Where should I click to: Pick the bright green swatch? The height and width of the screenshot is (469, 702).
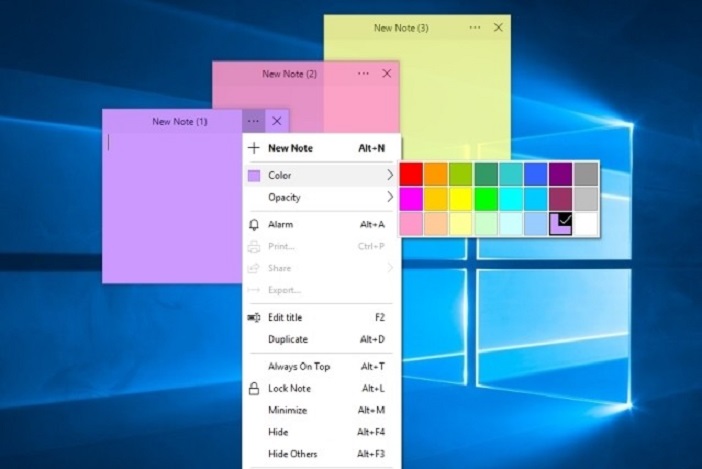[x=486, y=199]
